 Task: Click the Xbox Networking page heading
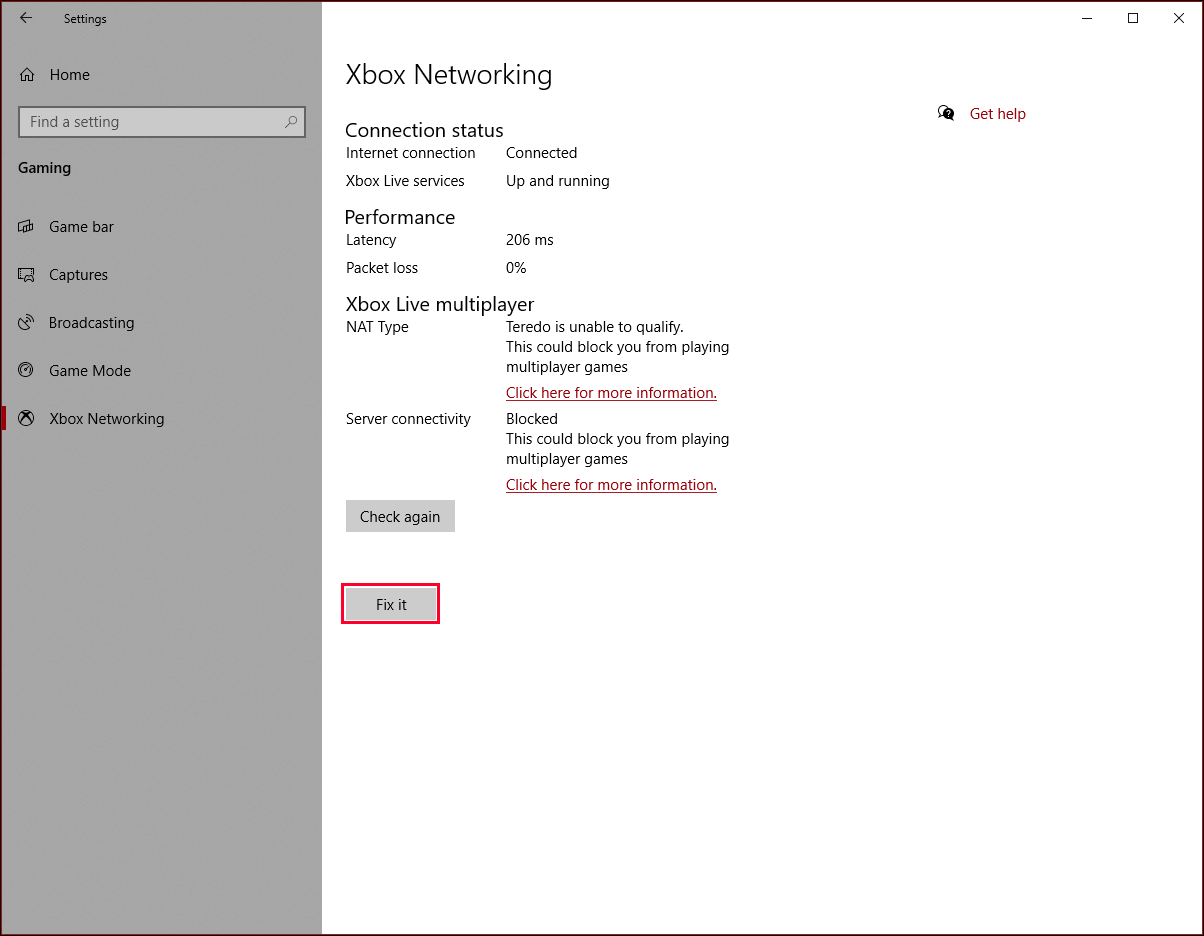449,75
